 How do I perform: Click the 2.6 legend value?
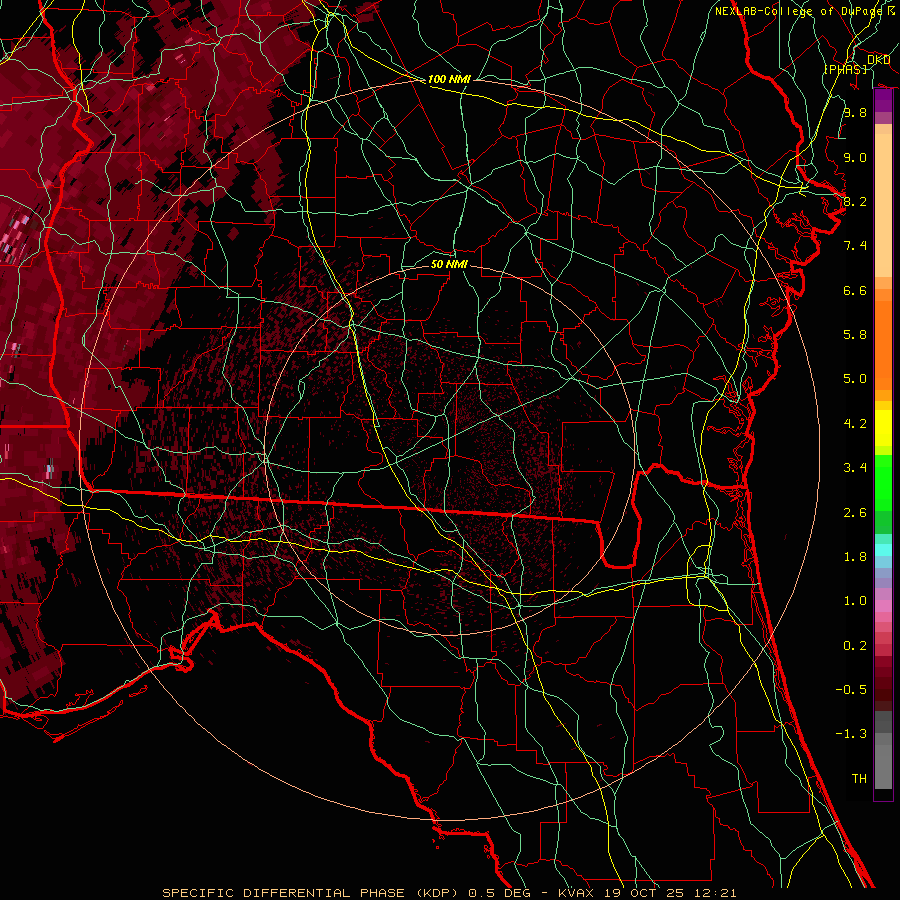click(x=855, y=513)
